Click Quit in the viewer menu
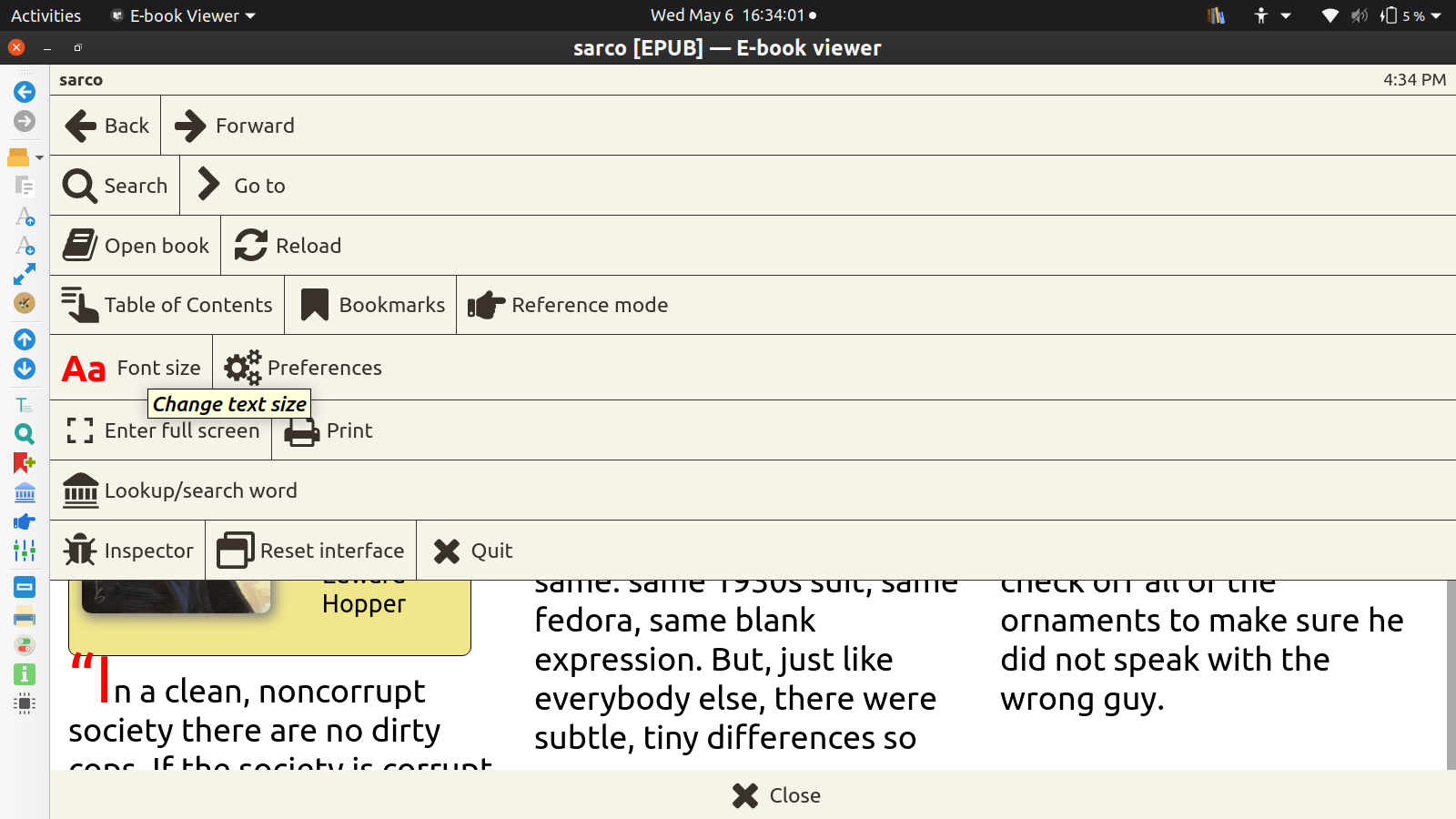The image size is (1456, 819). [x=473, y=551]
